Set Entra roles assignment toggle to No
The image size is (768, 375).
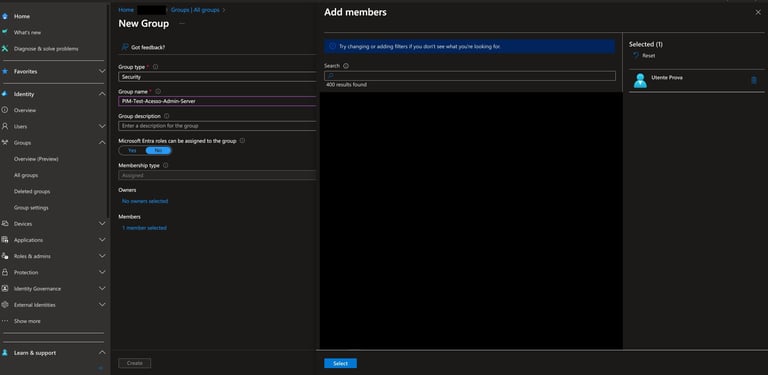(158, 150)
